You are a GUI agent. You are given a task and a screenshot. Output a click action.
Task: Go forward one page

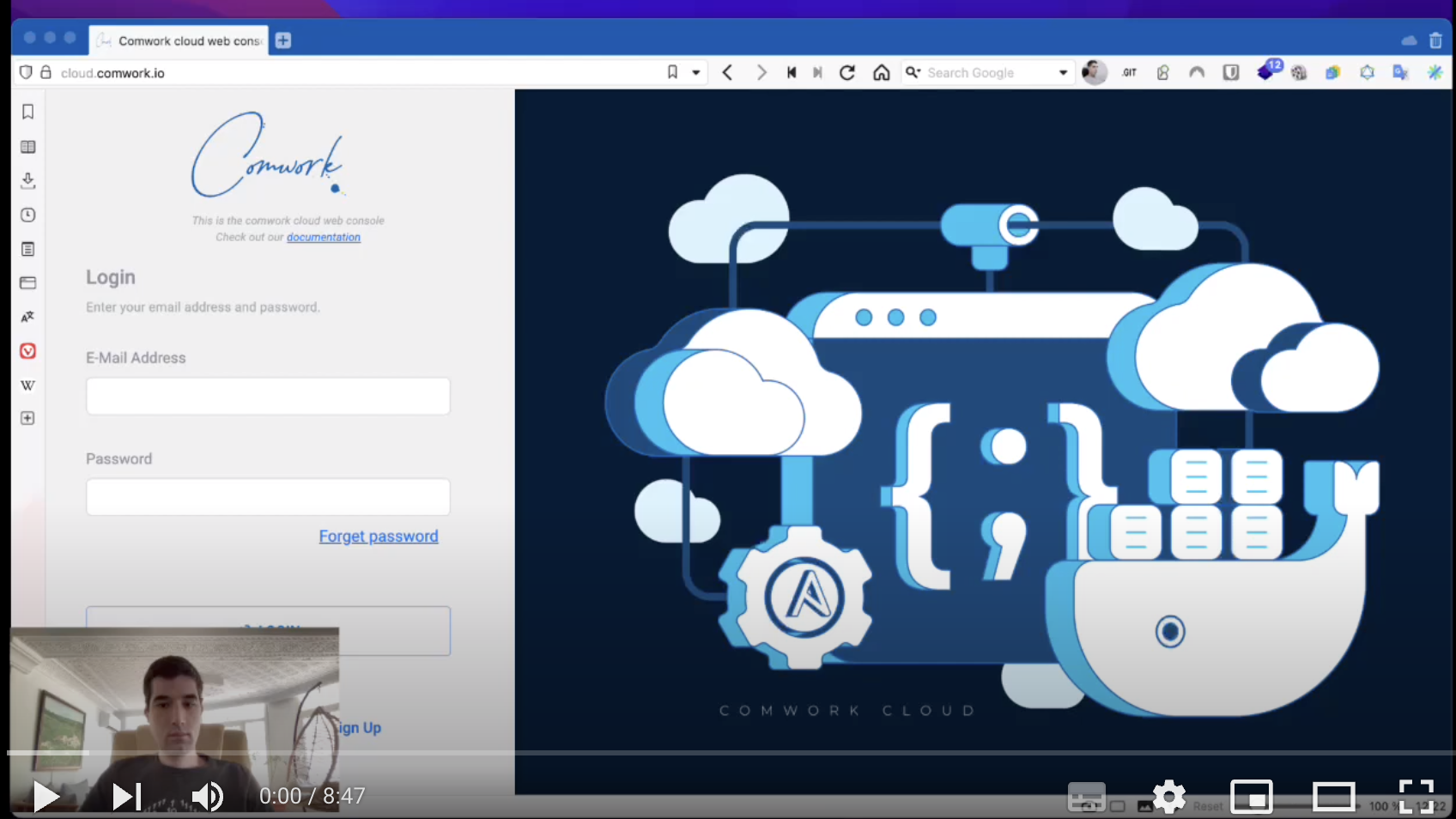[x=761, y=73]
